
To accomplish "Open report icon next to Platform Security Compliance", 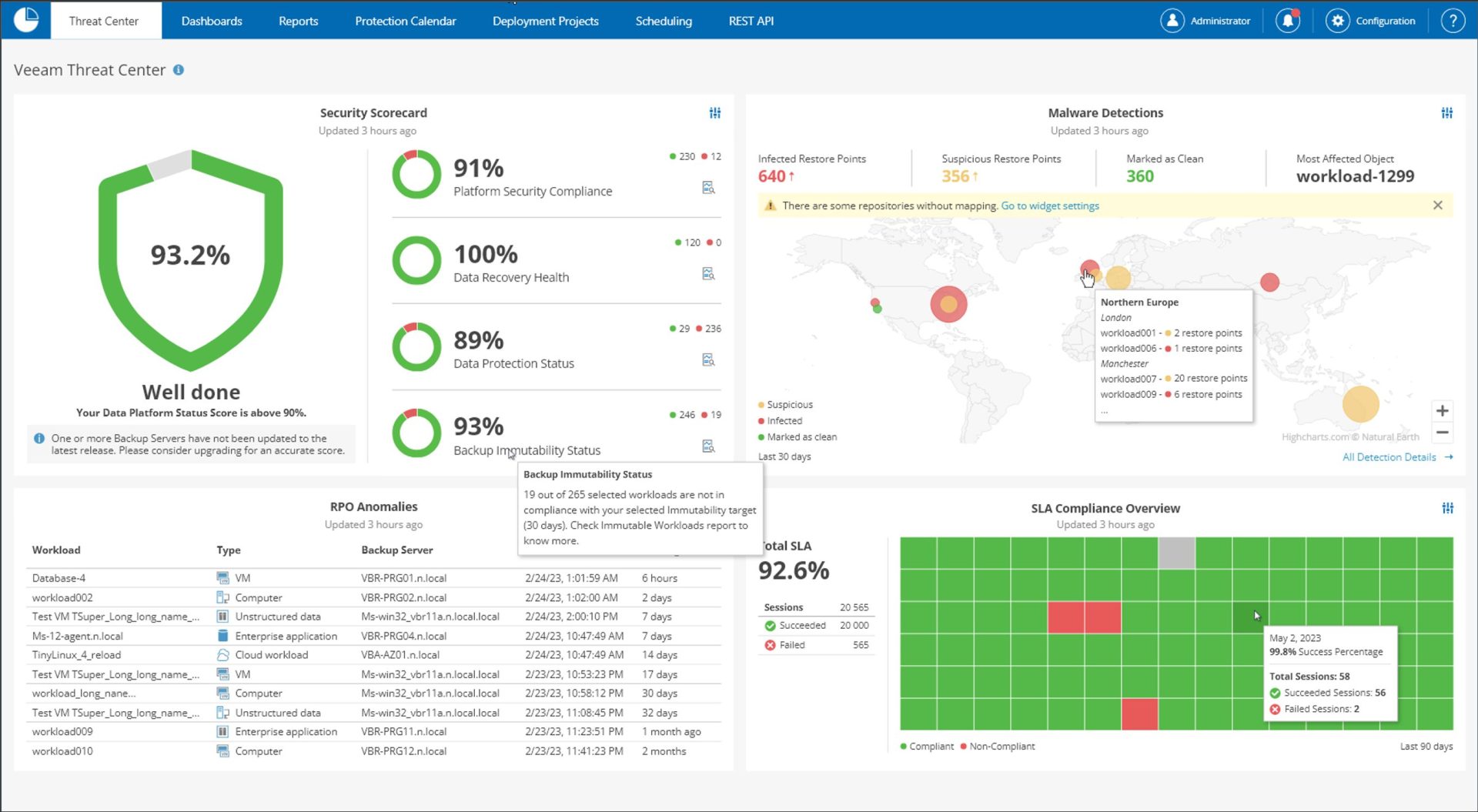I will [x=708, y=186].
